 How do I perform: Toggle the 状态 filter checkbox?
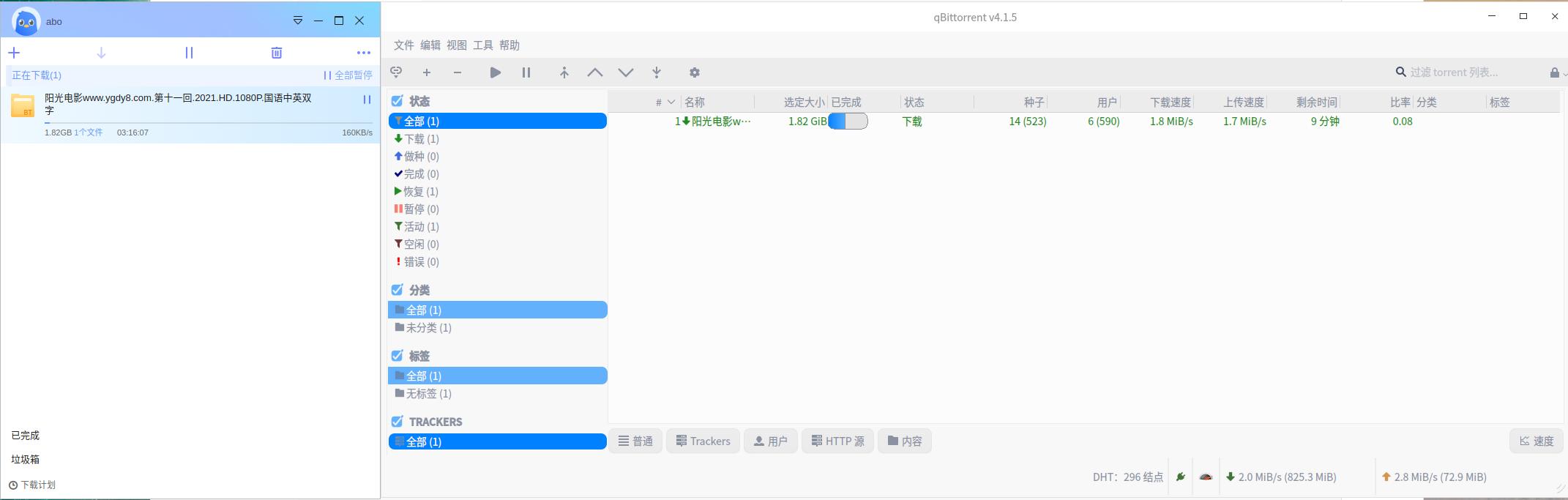(x=397, y=101)
